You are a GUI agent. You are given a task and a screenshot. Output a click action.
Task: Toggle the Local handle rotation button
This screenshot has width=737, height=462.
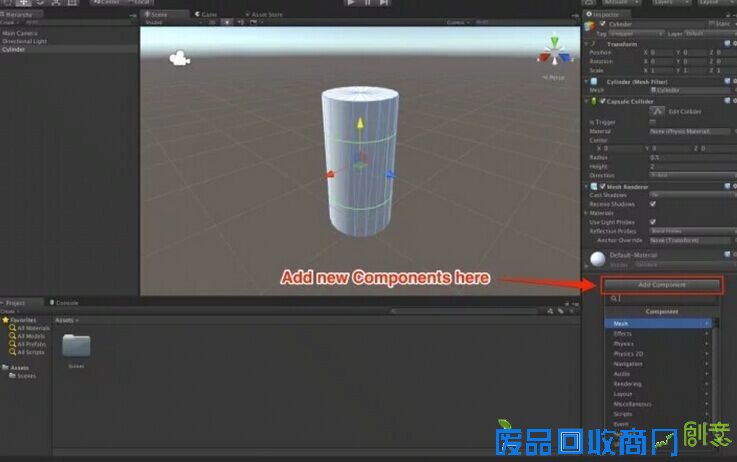click(140, 2)
